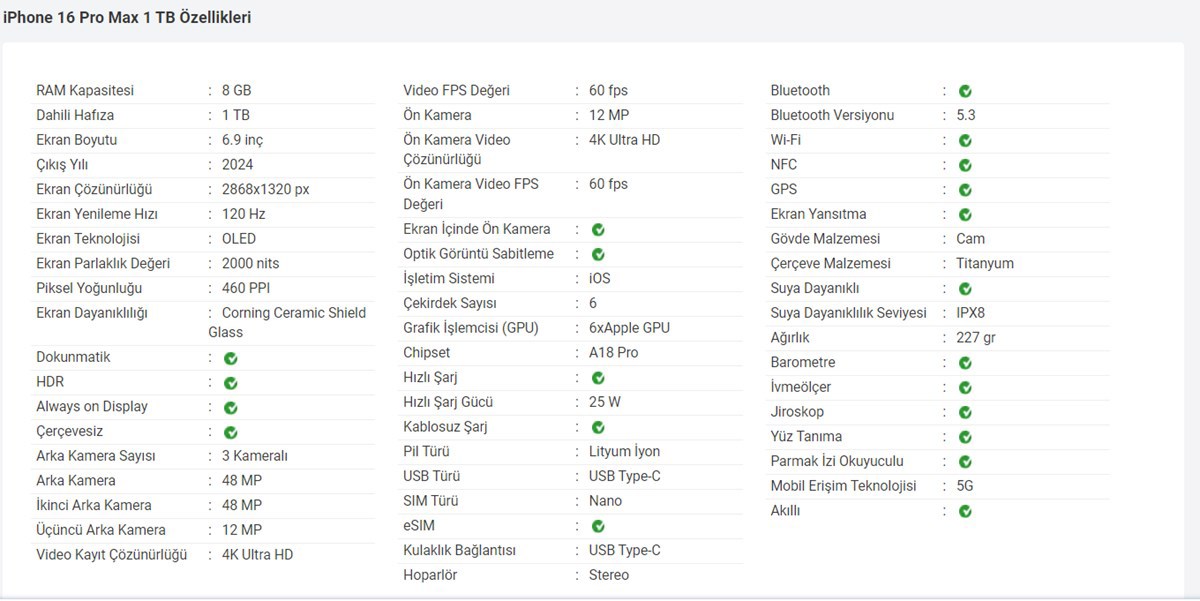
Task: Select the 2024 release year value
Action: tap(237, 165)
